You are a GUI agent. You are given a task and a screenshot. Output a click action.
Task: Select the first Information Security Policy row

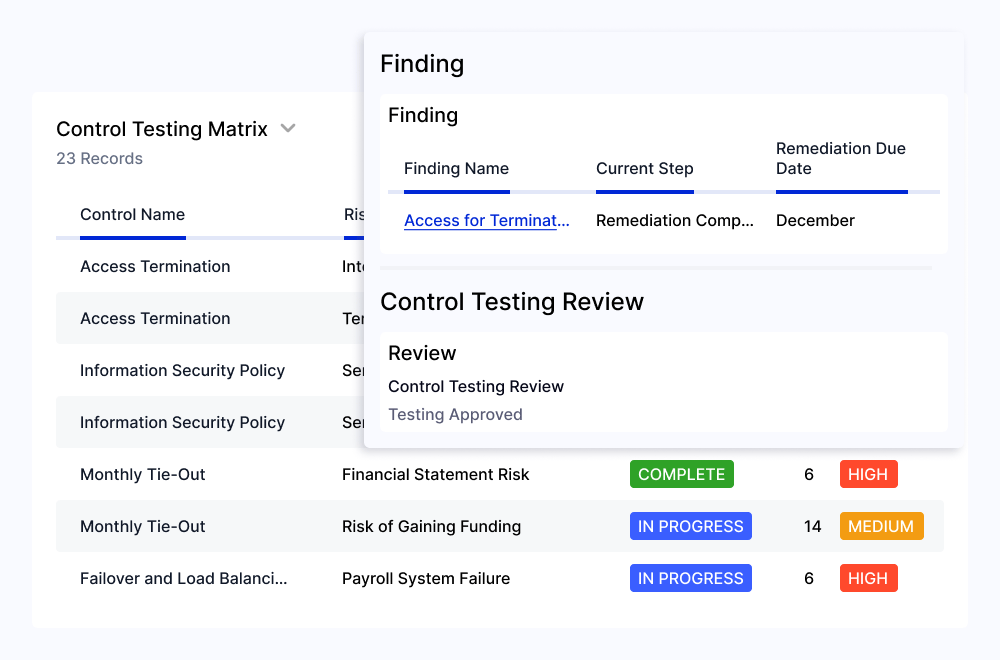pos(210,370)
